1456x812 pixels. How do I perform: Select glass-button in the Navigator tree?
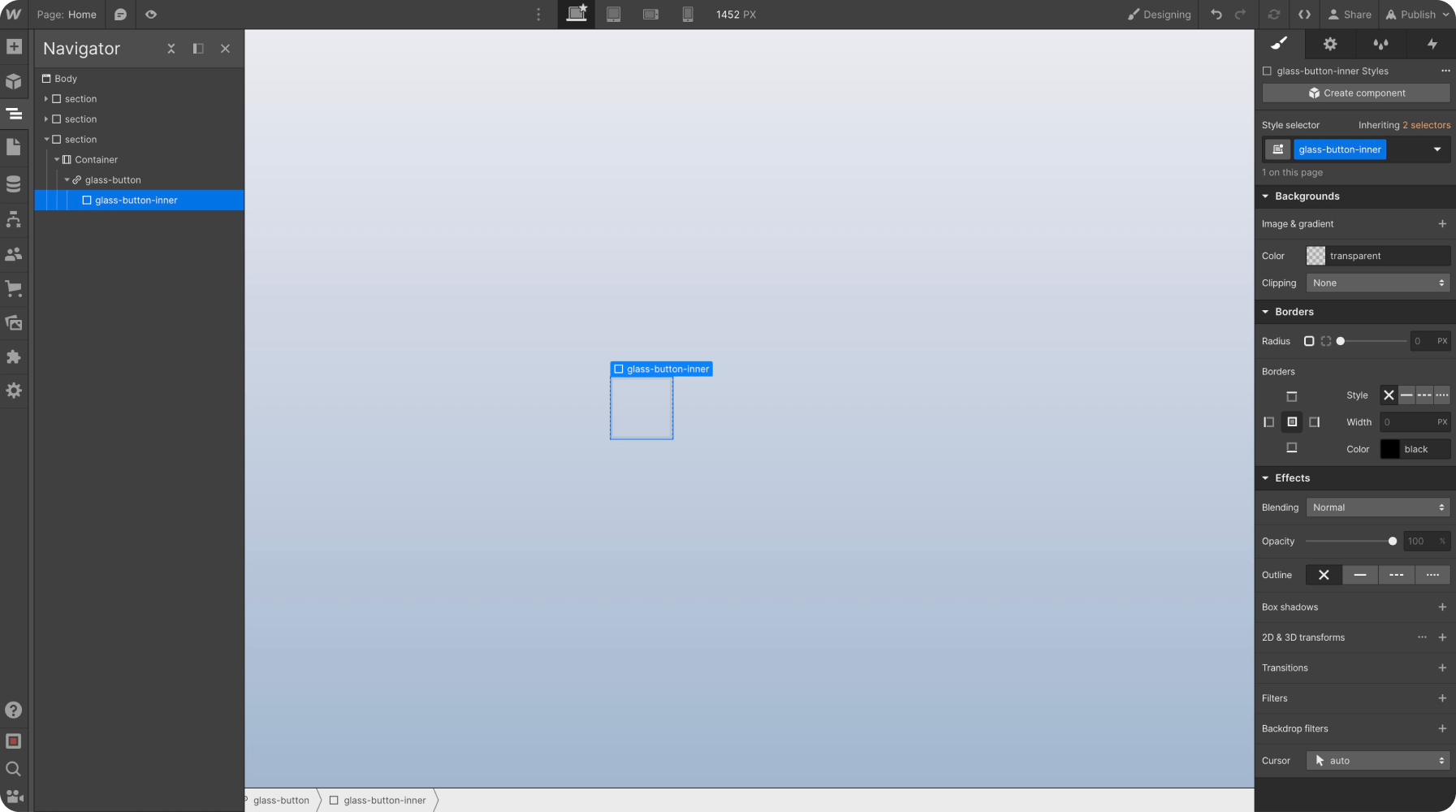(114, 179)
